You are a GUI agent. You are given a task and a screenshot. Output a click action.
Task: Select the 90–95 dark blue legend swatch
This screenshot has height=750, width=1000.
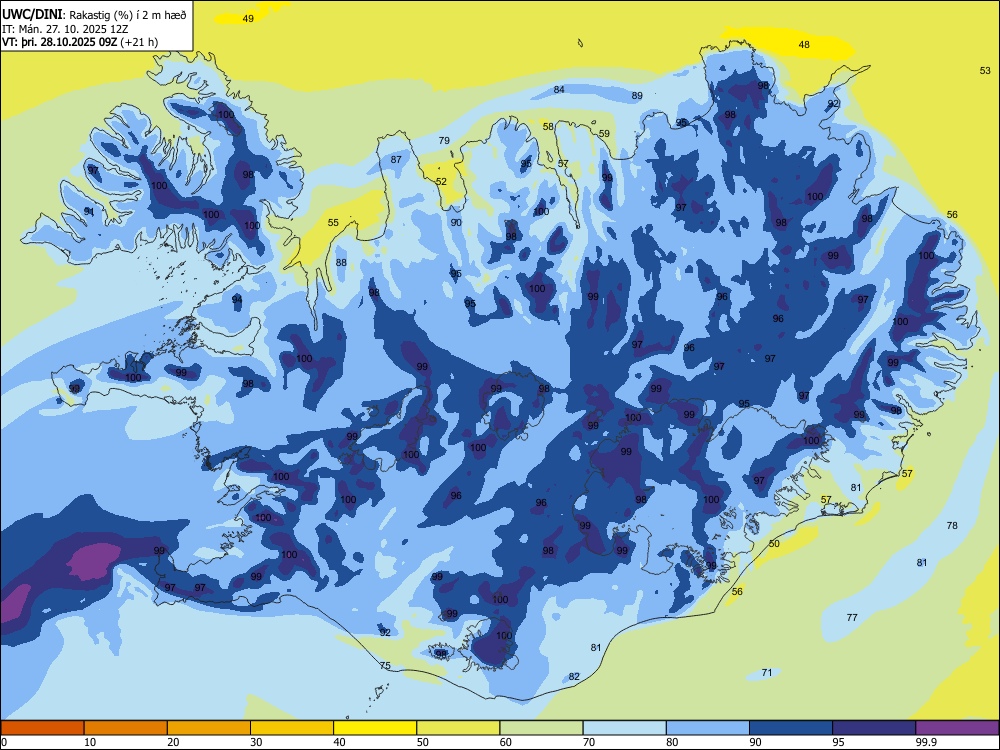pyautogui.click(x=791, y=728)
